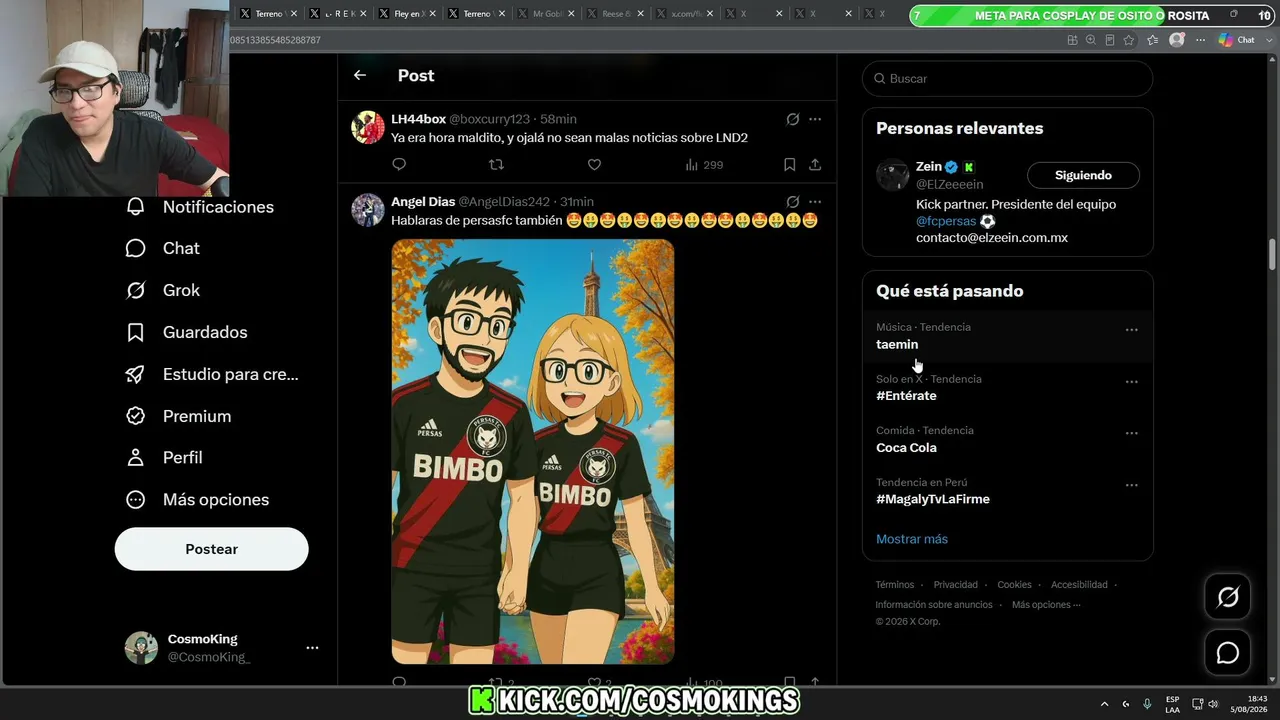The image size is (1280, 720).
Task: Open the Privacidad footer link
Action: click(x=956, y=585)
